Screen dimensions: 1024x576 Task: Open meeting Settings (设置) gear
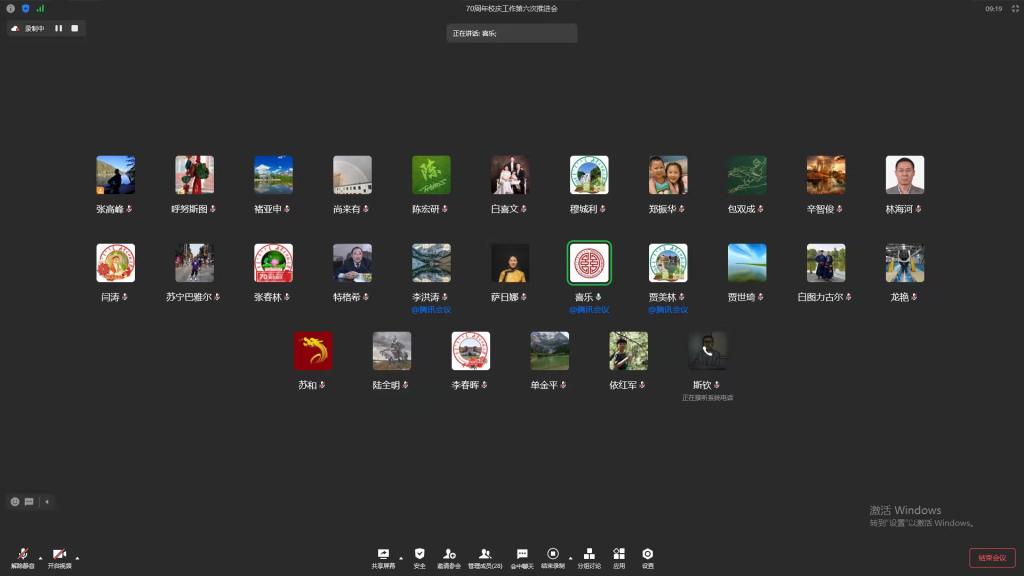[648, 555]
